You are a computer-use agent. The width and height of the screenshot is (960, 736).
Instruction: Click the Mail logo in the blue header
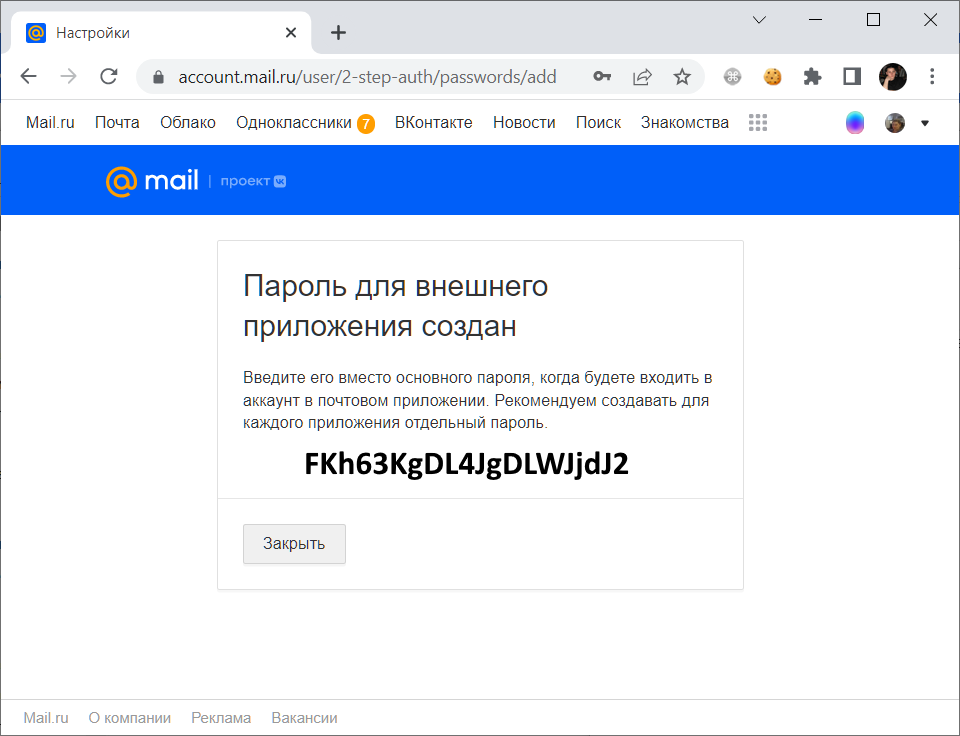[152, 180]
